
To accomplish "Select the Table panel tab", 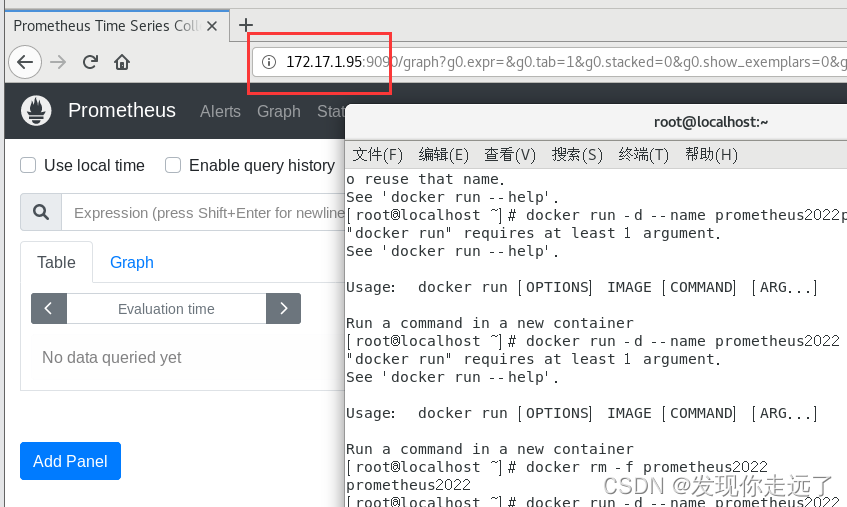I will tap(56, 262).
